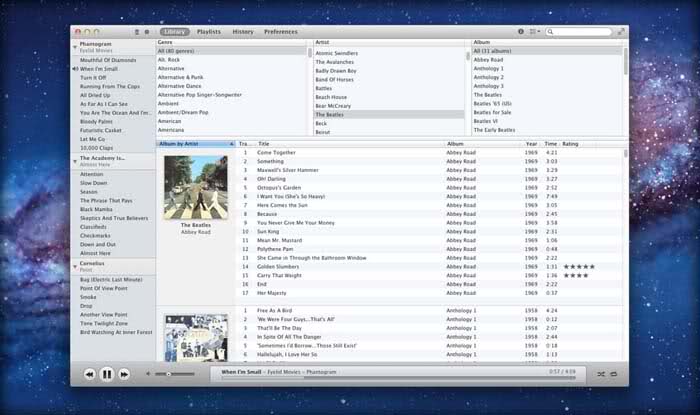
Task: Click the toolbar icon left of the dot icon
Action: click(137, 32)
